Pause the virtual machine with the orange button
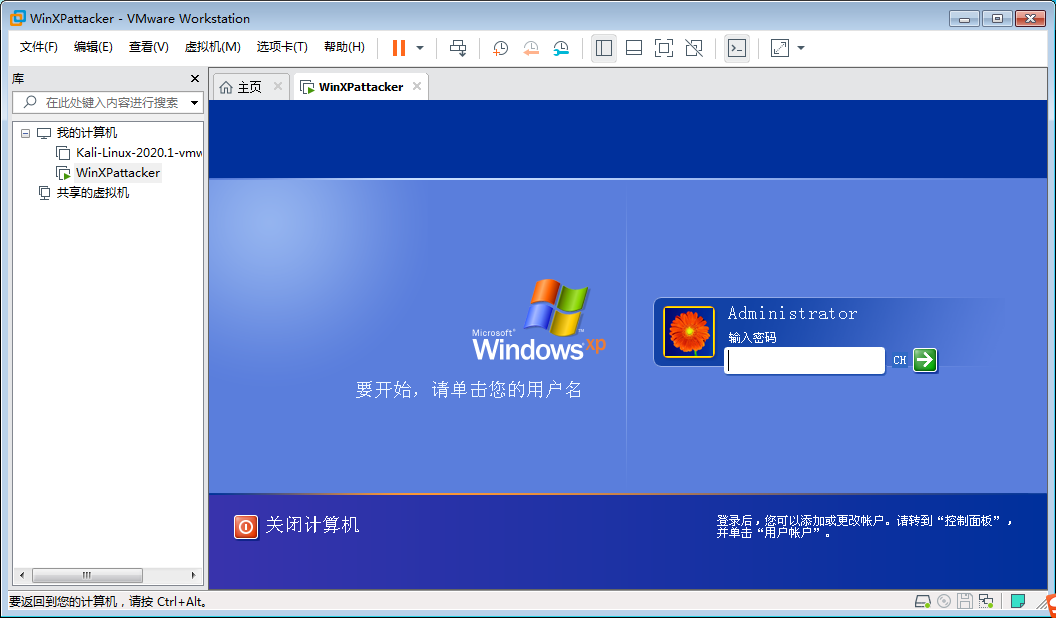The image size is (1056, 618). click(399, 48)
